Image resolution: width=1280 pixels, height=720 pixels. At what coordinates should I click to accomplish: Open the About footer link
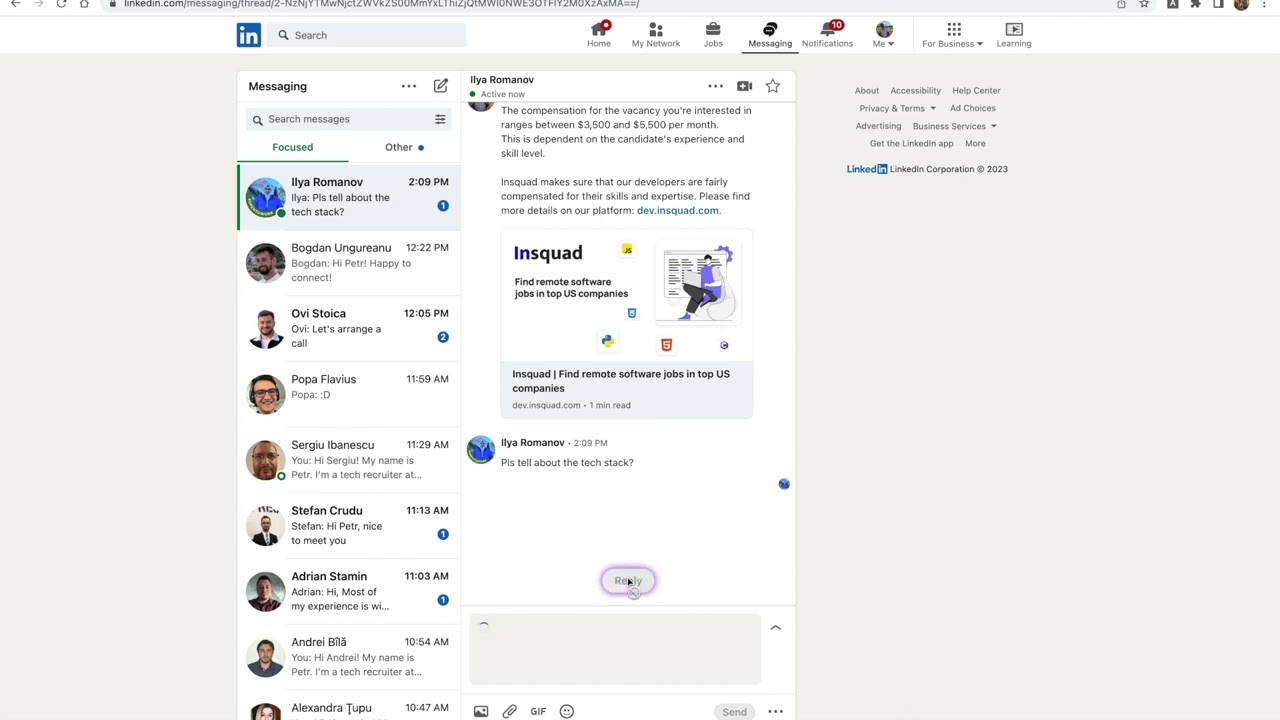867,91
